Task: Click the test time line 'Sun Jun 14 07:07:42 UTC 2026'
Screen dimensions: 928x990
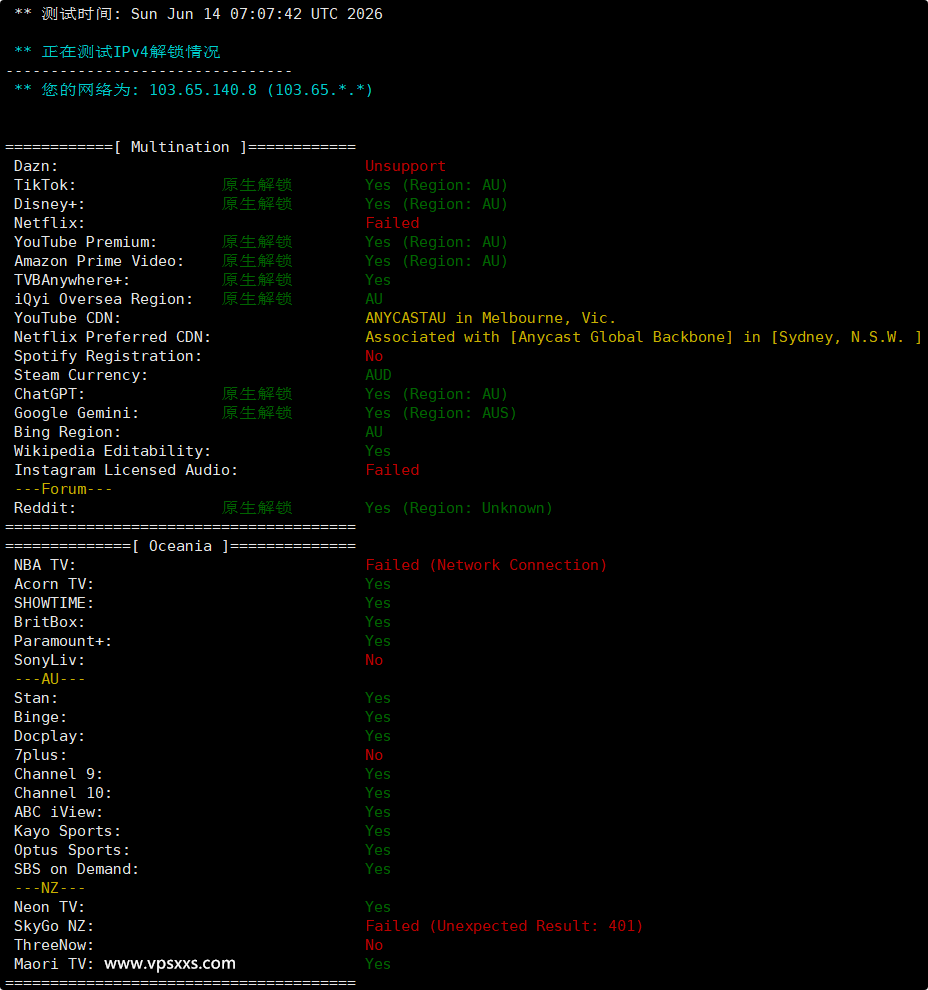Action: (256, 14)
